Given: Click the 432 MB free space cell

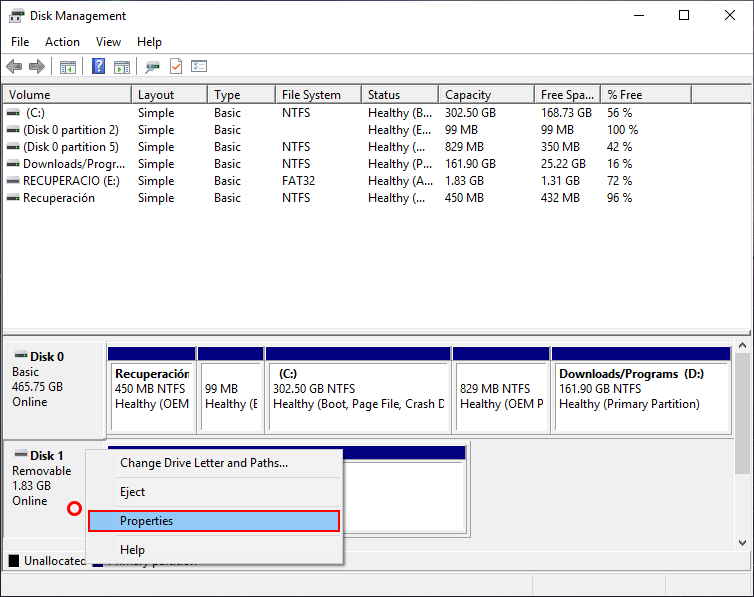Looking at the screenshot, I should click(x=560, y=198).
